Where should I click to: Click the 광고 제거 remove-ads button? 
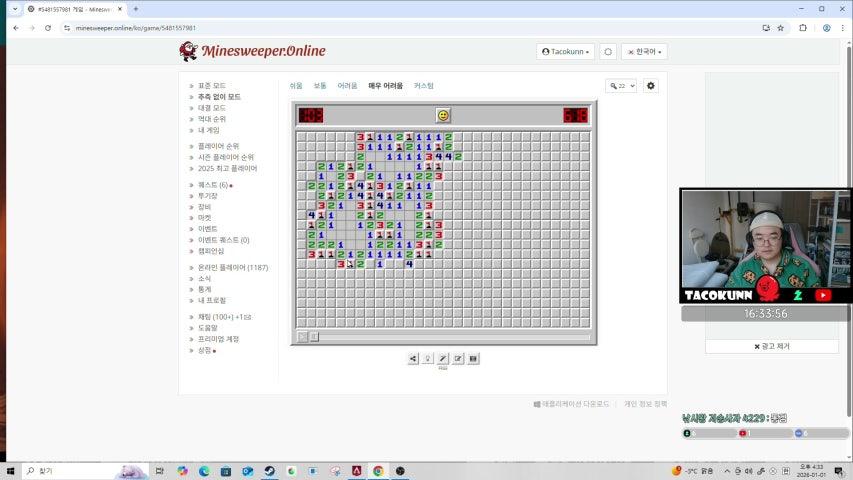click(x=772, y=346)
